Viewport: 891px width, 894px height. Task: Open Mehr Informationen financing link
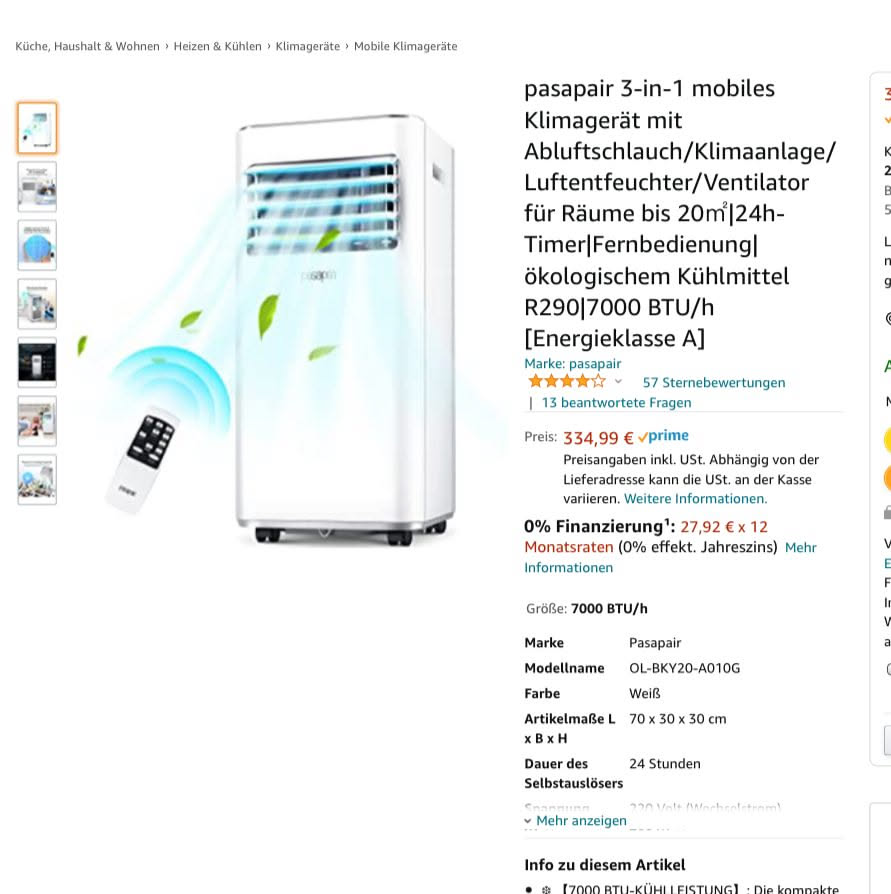click(x=670, y=558)
